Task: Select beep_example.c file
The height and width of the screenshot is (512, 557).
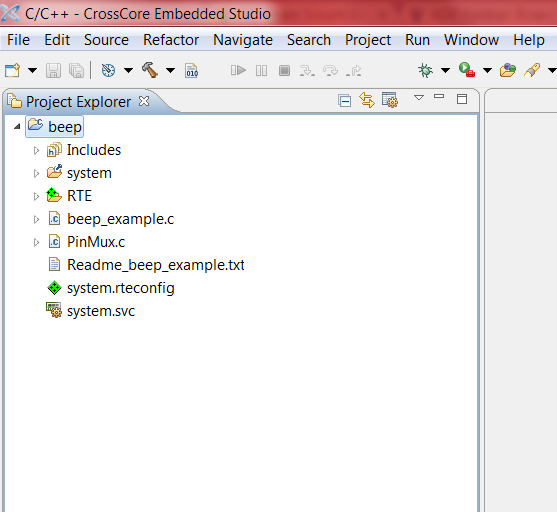Action: (x=111, y=219)
